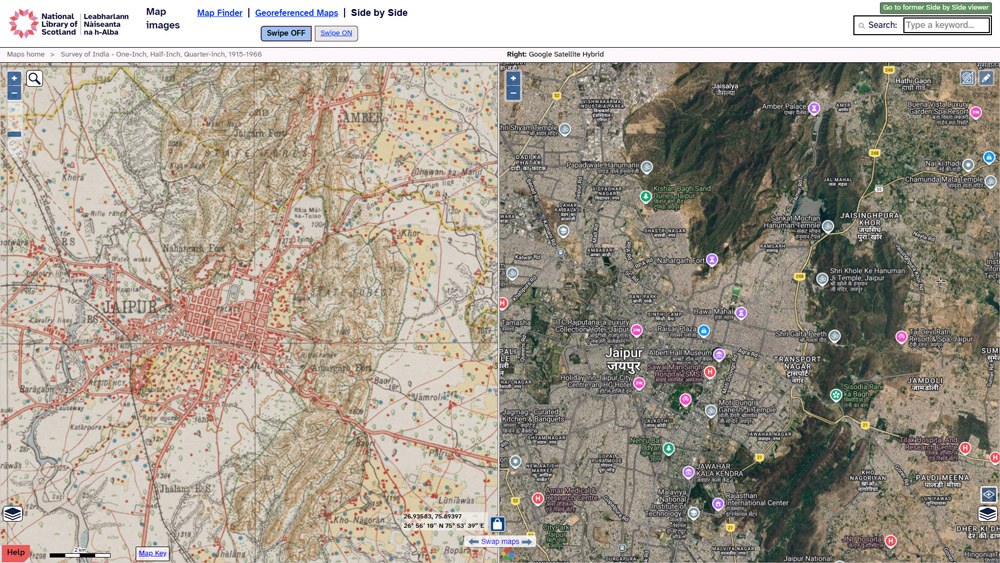Turn Swipe ON
Viewport: 1000px width, 563px height.
[336, 33]
